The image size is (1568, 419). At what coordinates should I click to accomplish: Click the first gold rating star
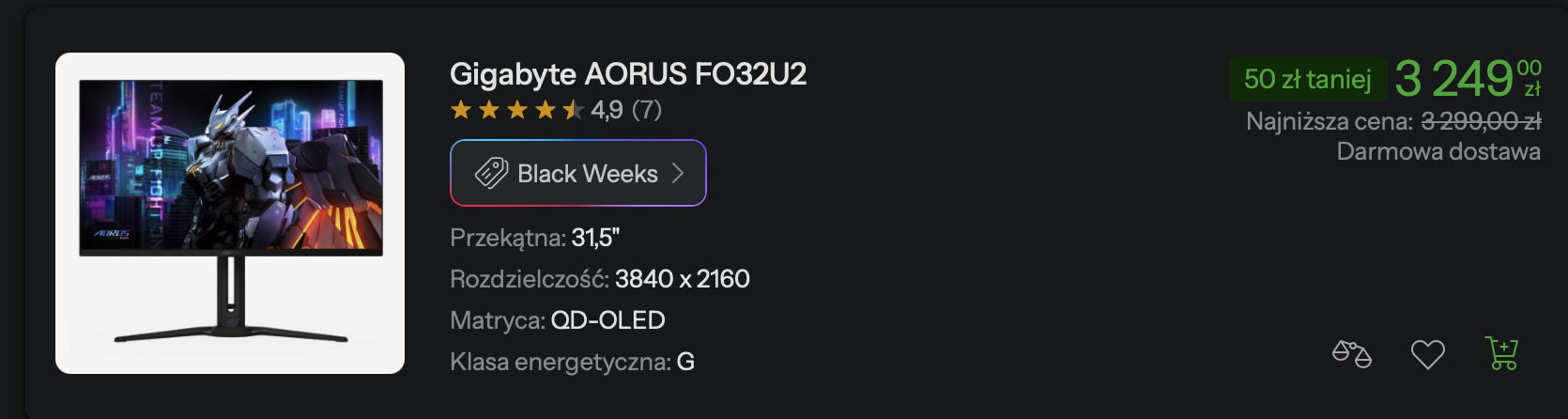click(x=461, y=110)
